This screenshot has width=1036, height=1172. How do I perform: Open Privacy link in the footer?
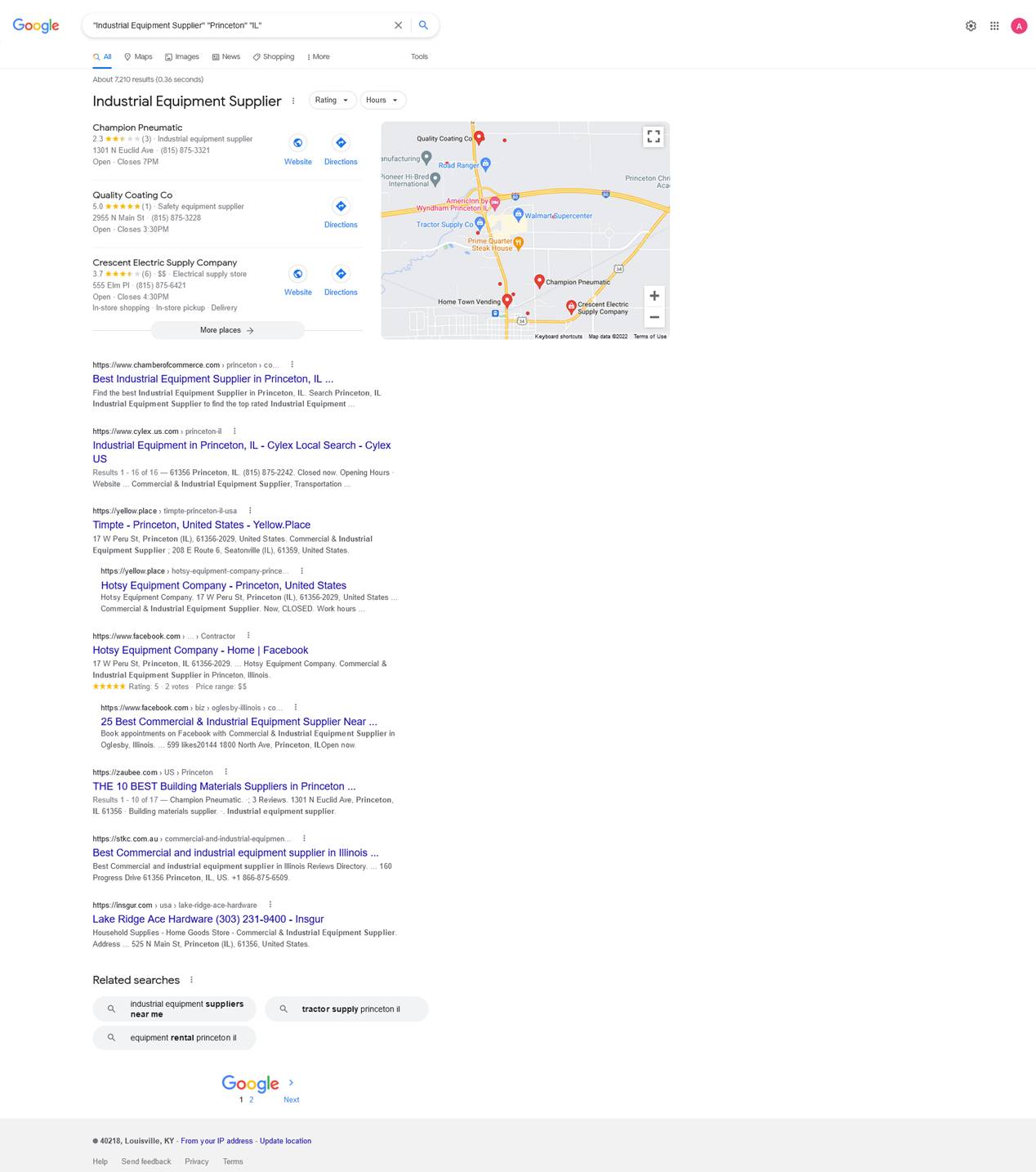(196, 1161)
